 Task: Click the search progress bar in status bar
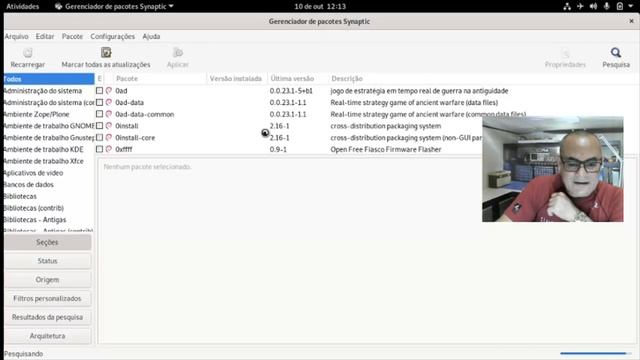click(x=595, y=353)
